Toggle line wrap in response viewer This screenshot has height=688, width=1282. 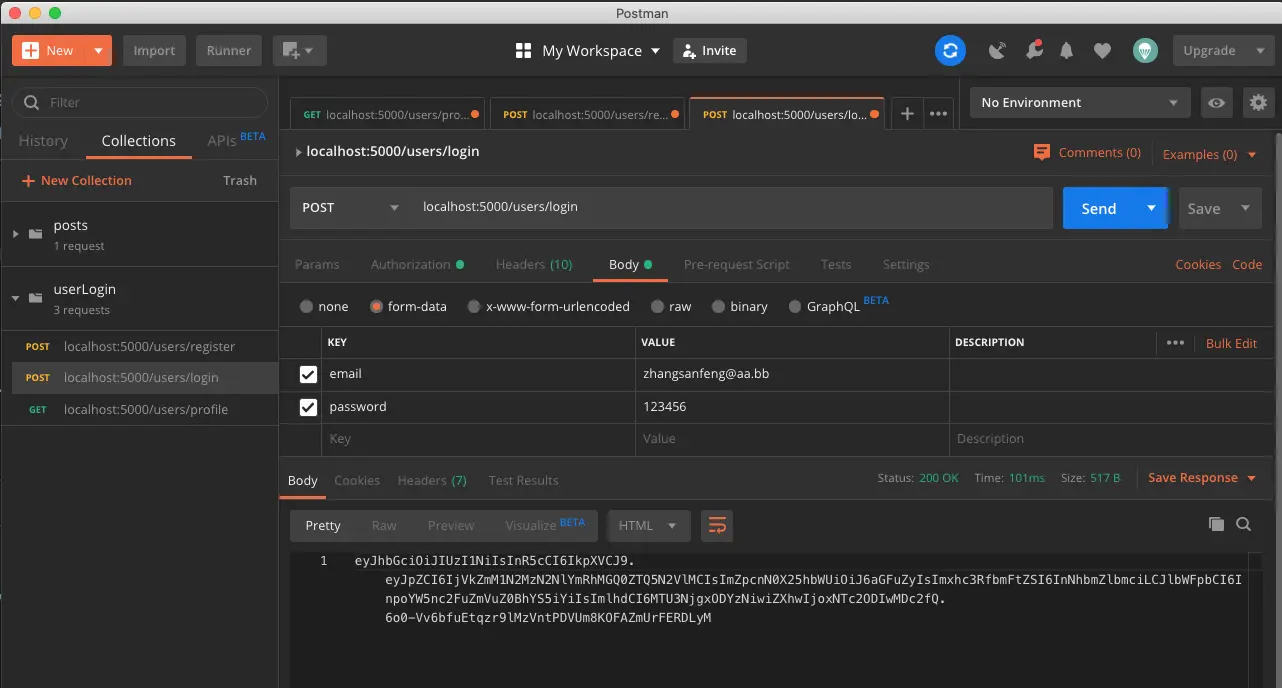point(717,525)
